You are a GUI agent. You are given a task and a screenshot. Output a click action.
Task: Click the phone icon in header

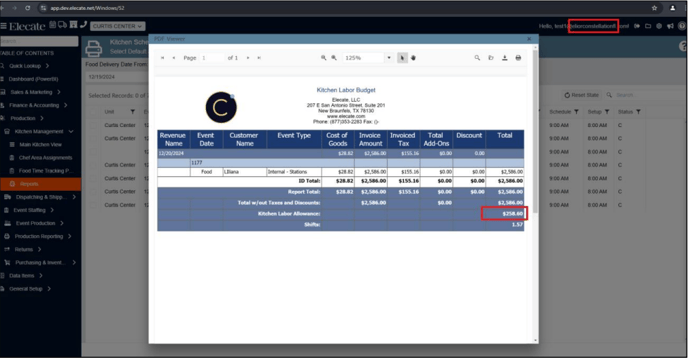83,25
